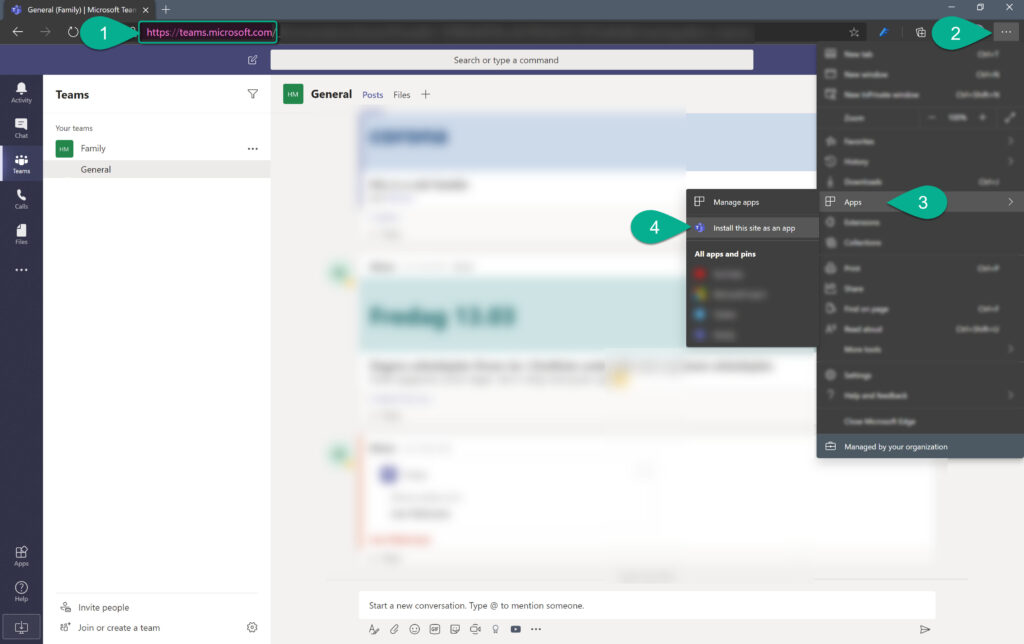The height and width of the screenshot is (644, 1024).
Task: Open the Activity feed in Teams sidebar
Action: (21, 92)
